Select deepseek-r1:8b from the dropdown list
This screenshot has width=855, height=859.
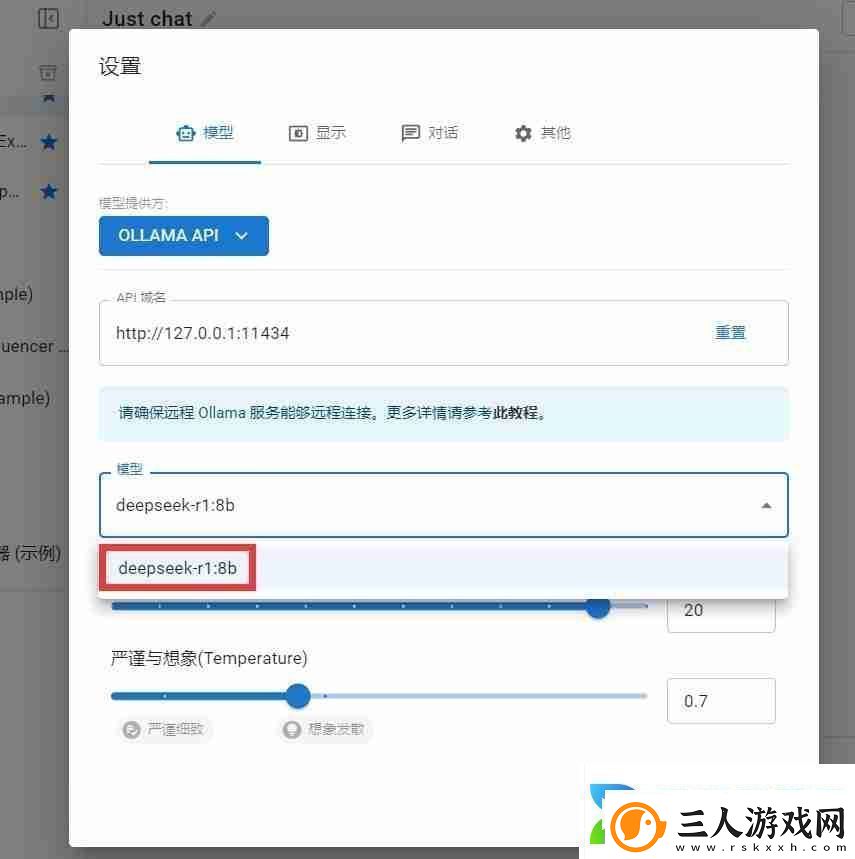[x=443, y=568]
